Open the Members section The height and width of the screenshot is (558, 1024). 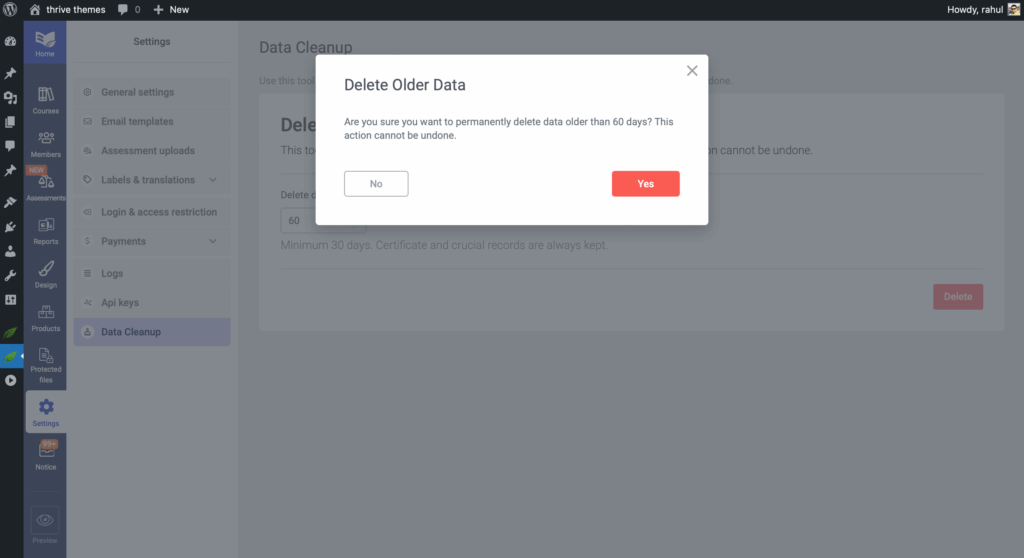(46, 143)
